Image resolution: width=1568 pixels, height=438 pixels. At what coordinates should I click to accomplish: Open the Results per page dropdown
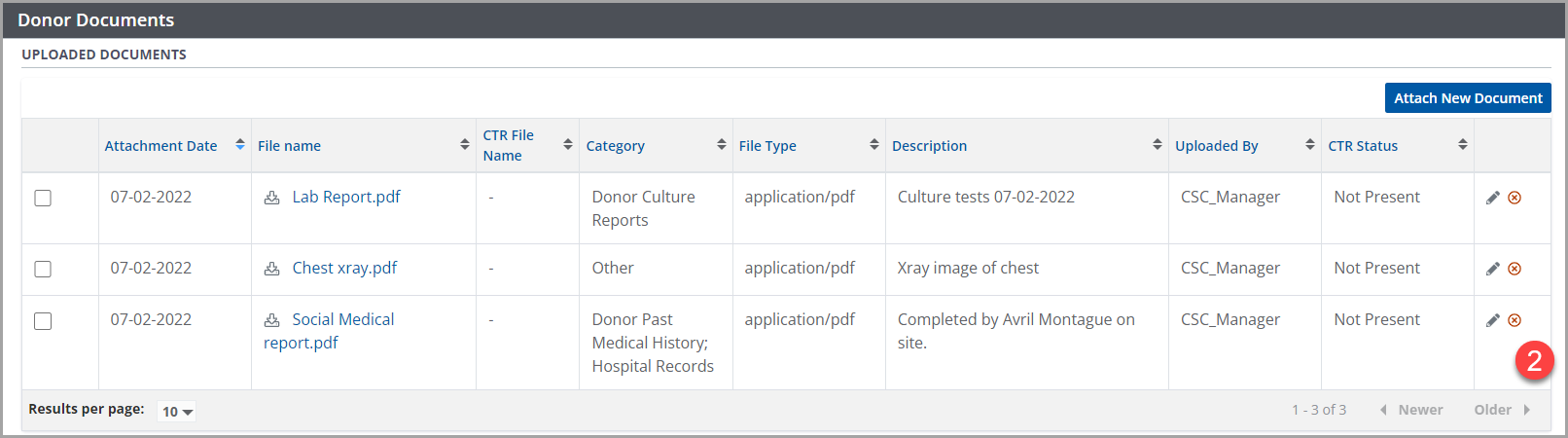177,412
